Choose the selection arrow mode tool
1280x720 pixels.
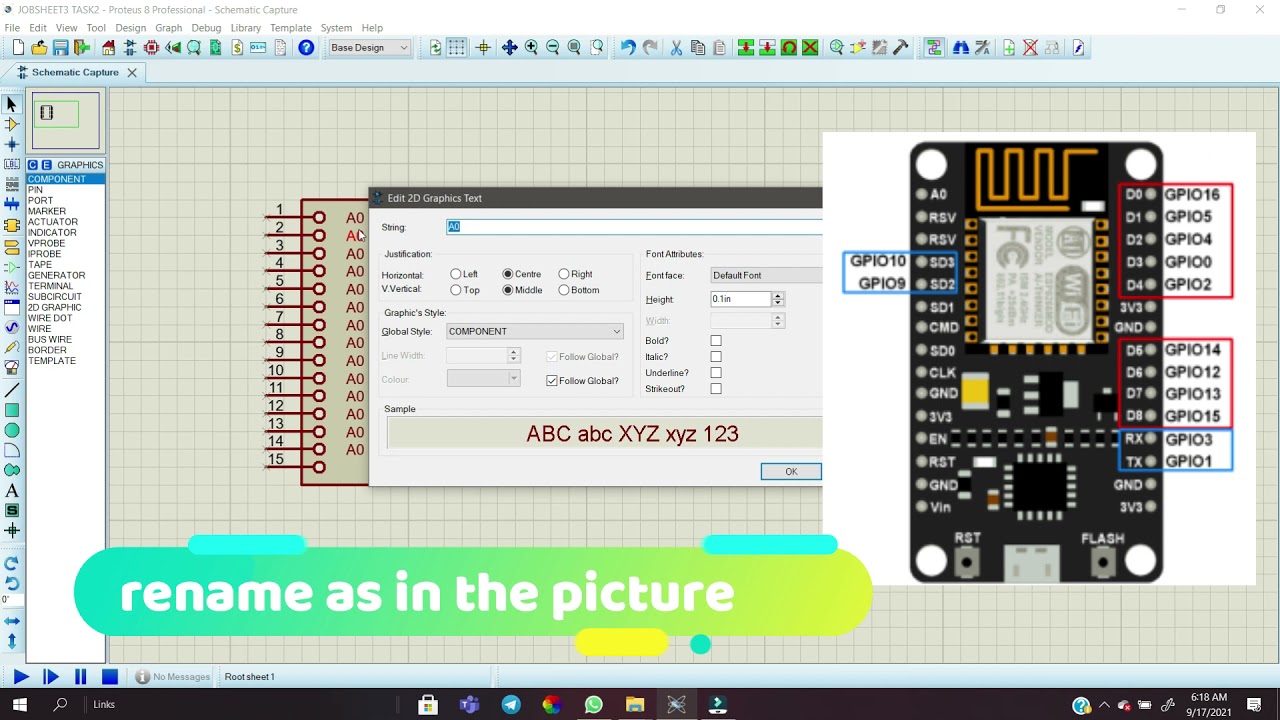point(12,104)
